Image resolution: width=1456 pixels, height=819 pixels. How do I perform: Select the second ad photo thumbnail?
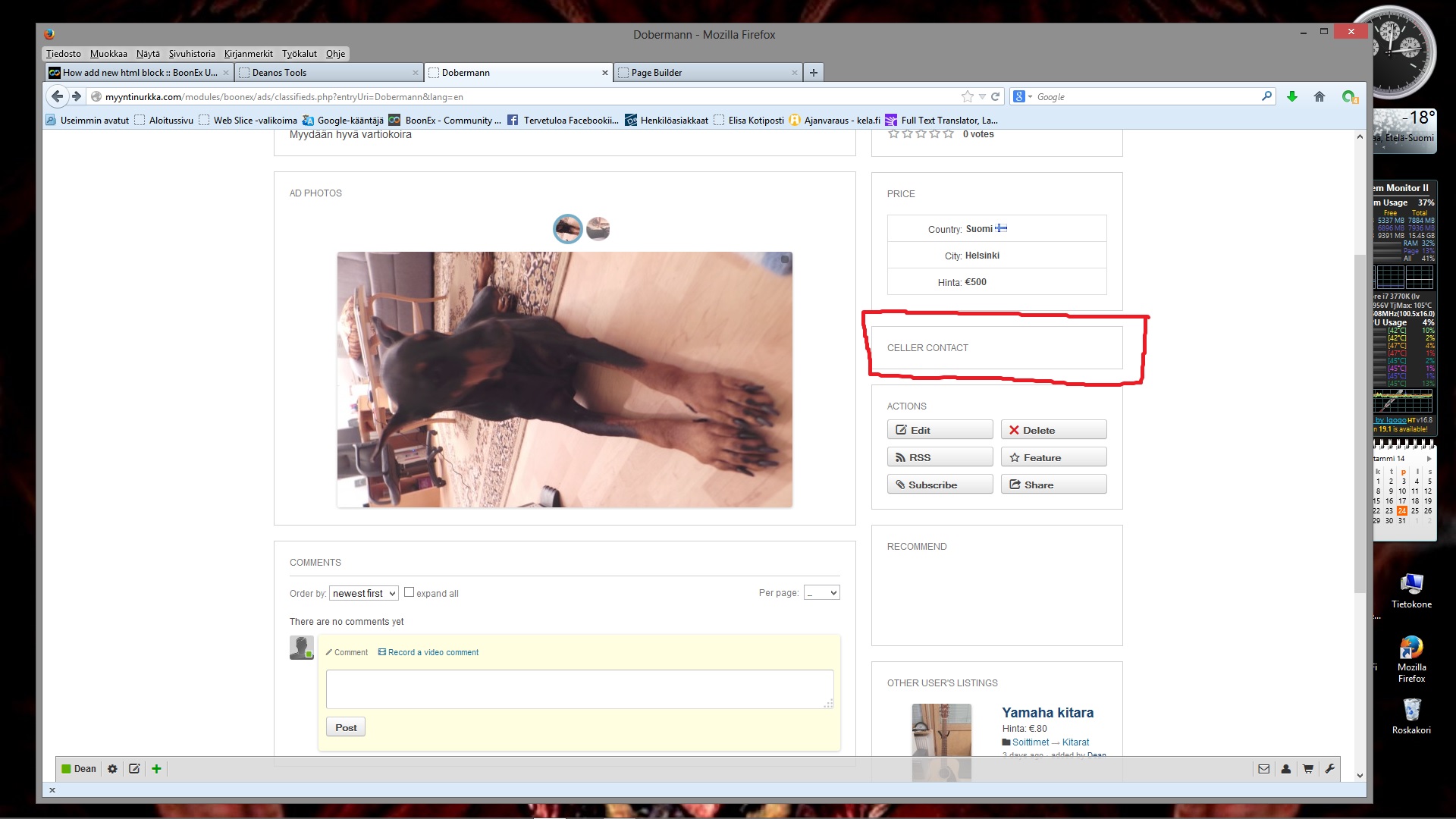tap(598, 228)
